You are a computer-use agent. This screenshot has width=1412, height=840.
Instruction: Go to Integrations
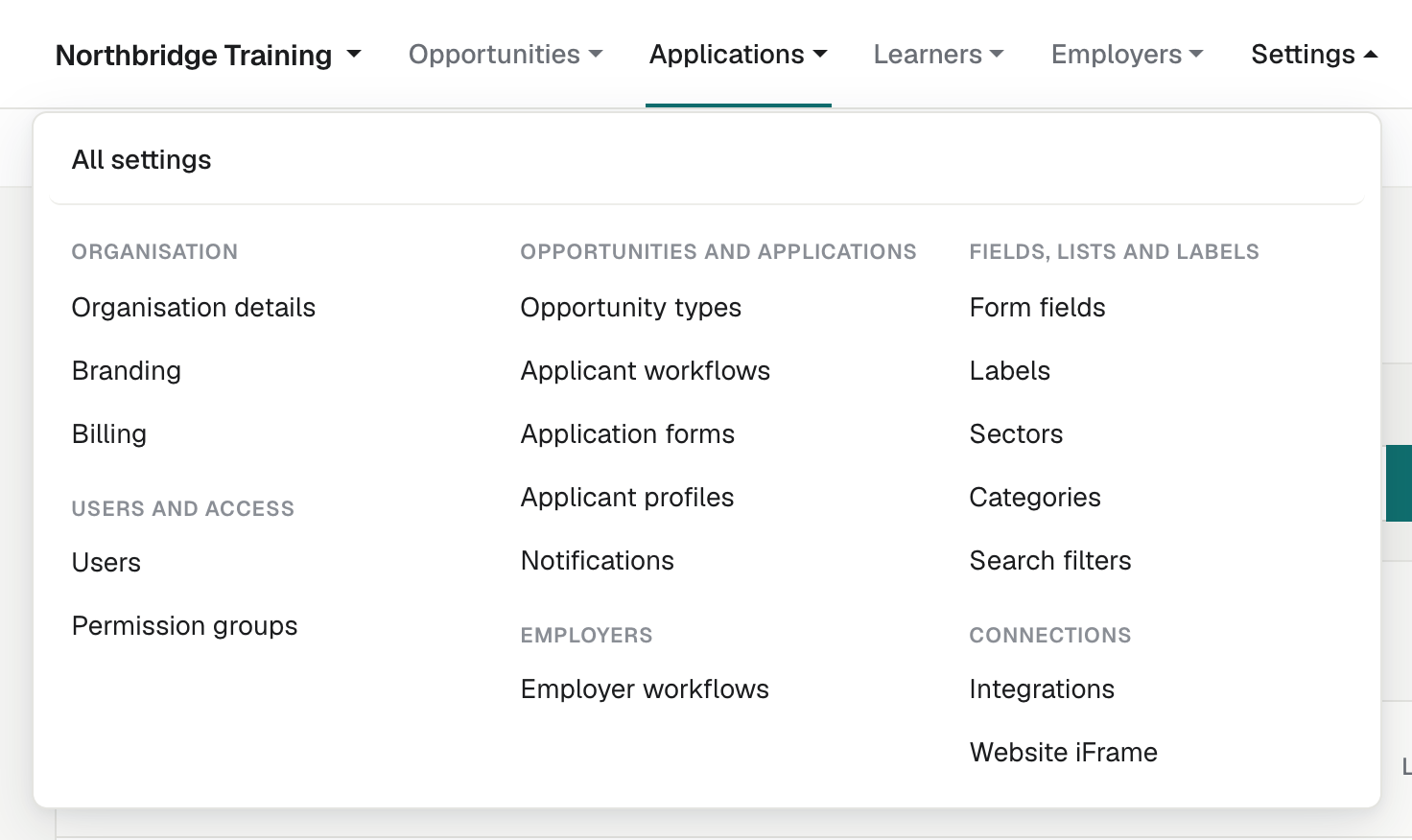tap(1042, 689)
